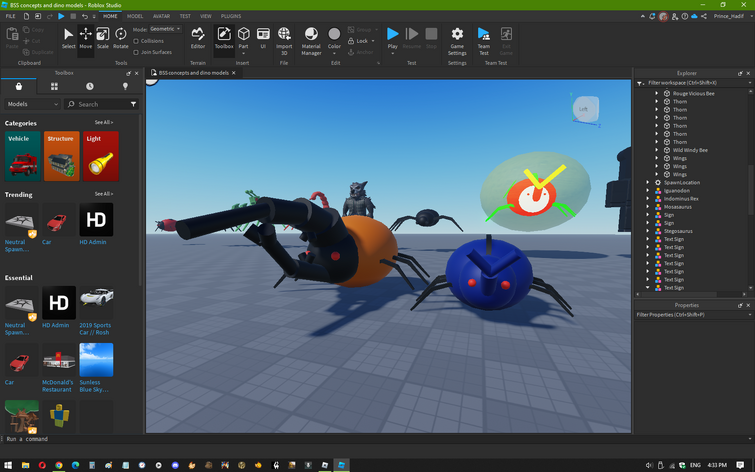The width and height of the screenshot is (755, 472).
Task: Open the Mode Geometric dropdown
Action: (165, 29)
